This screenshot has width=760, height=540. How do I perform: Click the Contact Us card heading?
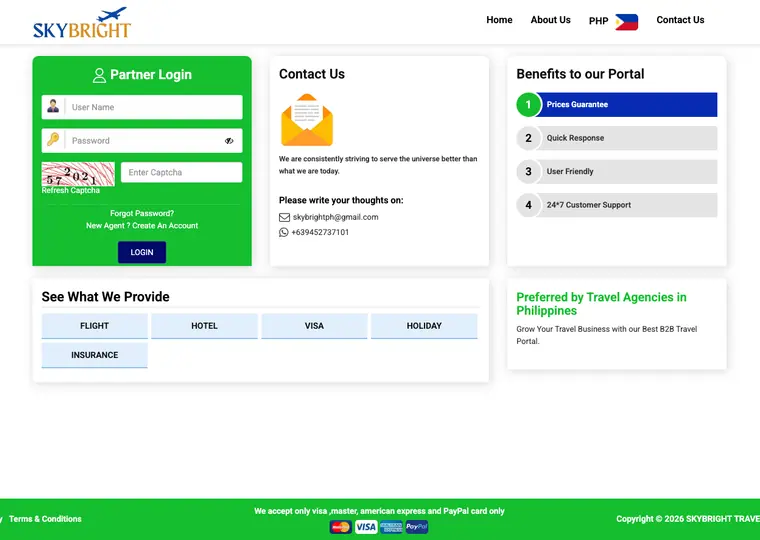(x=312, y=74)
